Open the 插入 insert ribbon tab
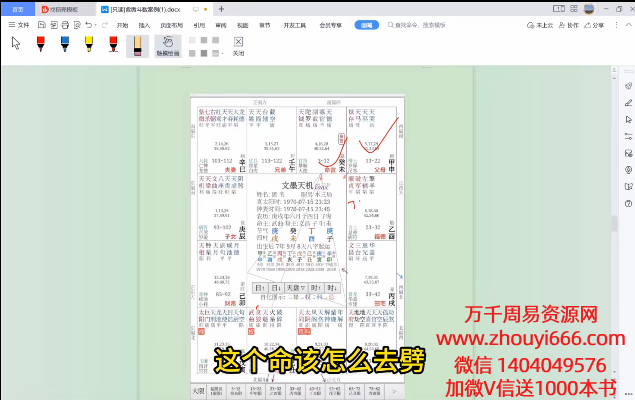 point(146,24)
